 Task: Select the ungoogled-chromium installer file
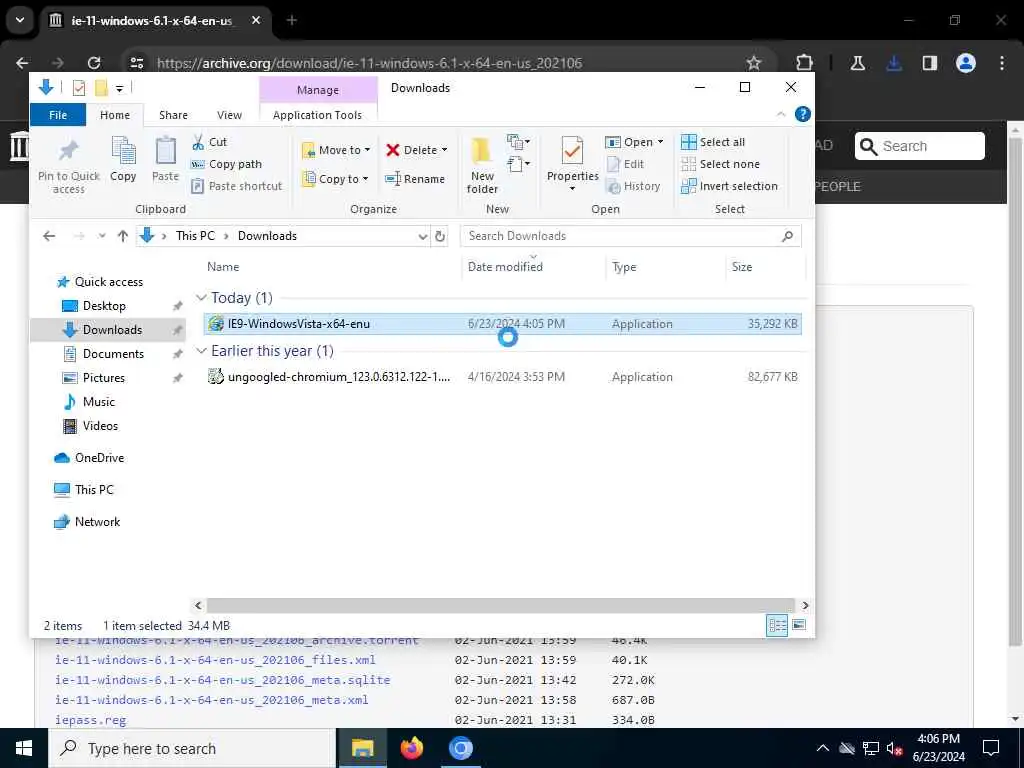coord(503,377)
